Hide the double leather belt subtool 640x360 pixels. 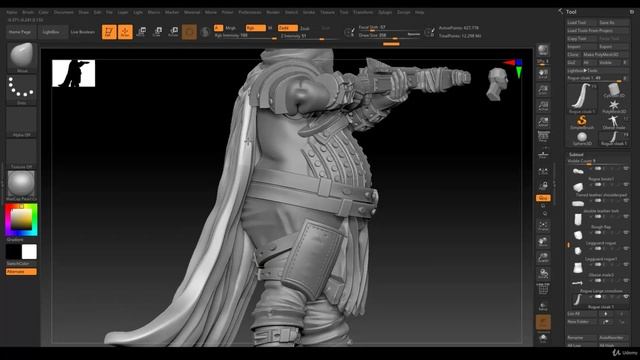626,200
